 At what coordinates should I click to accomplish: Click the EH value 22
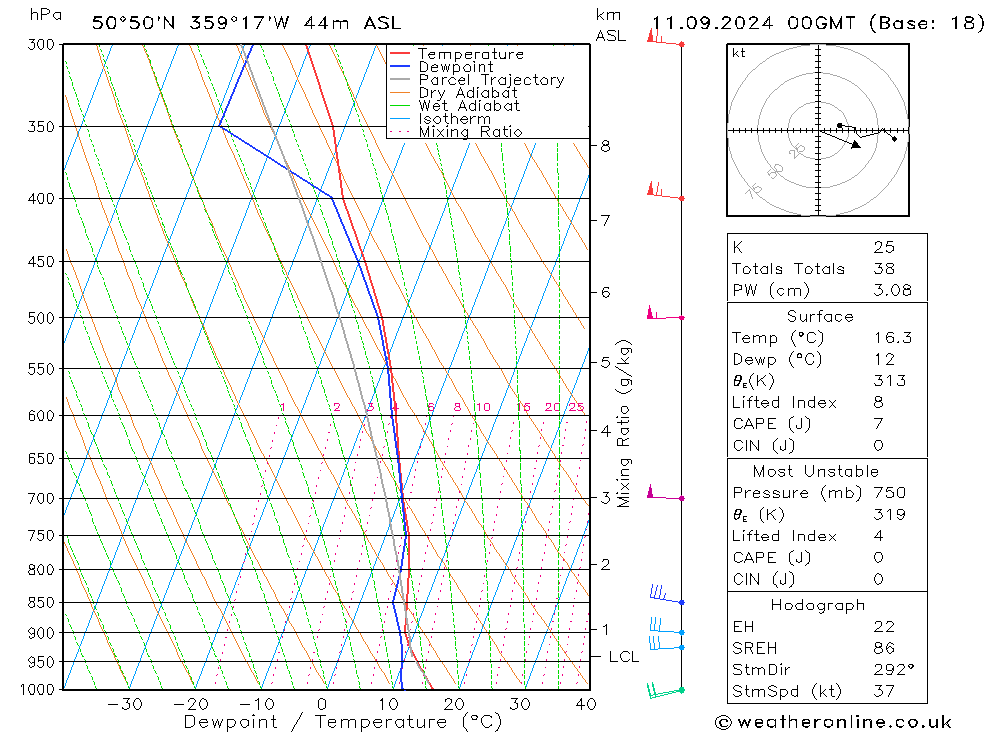point(884,626)
